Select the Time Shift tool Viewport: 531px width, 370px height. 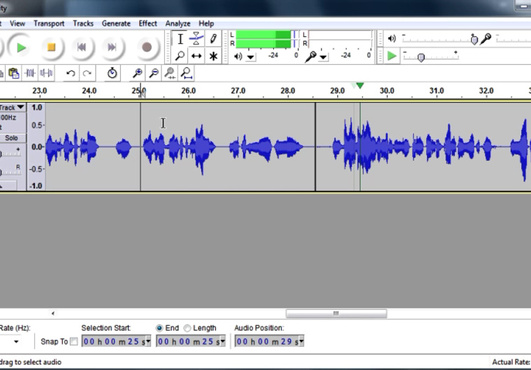pyautogui.click(x=196, y=56)
